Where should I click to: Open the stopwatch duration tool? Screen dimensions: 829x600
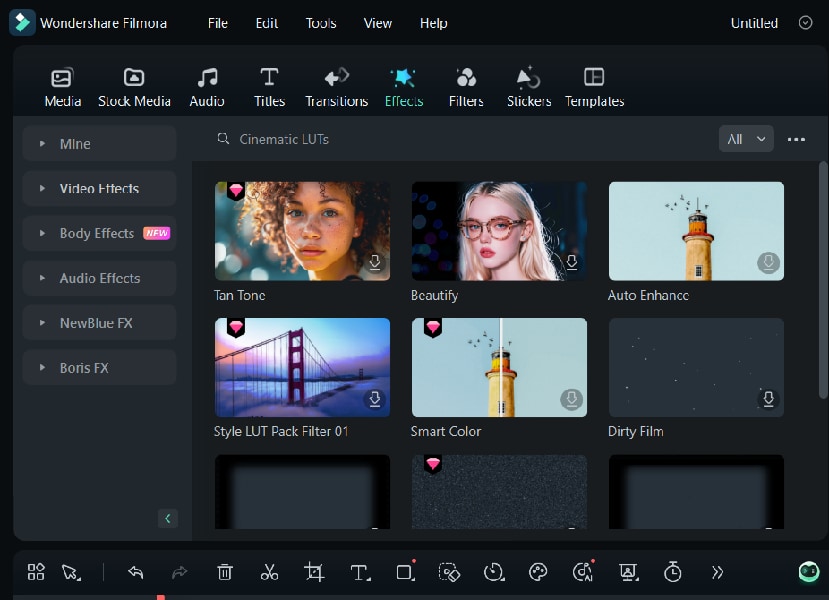pyautogui.click(x=673, y=571)
